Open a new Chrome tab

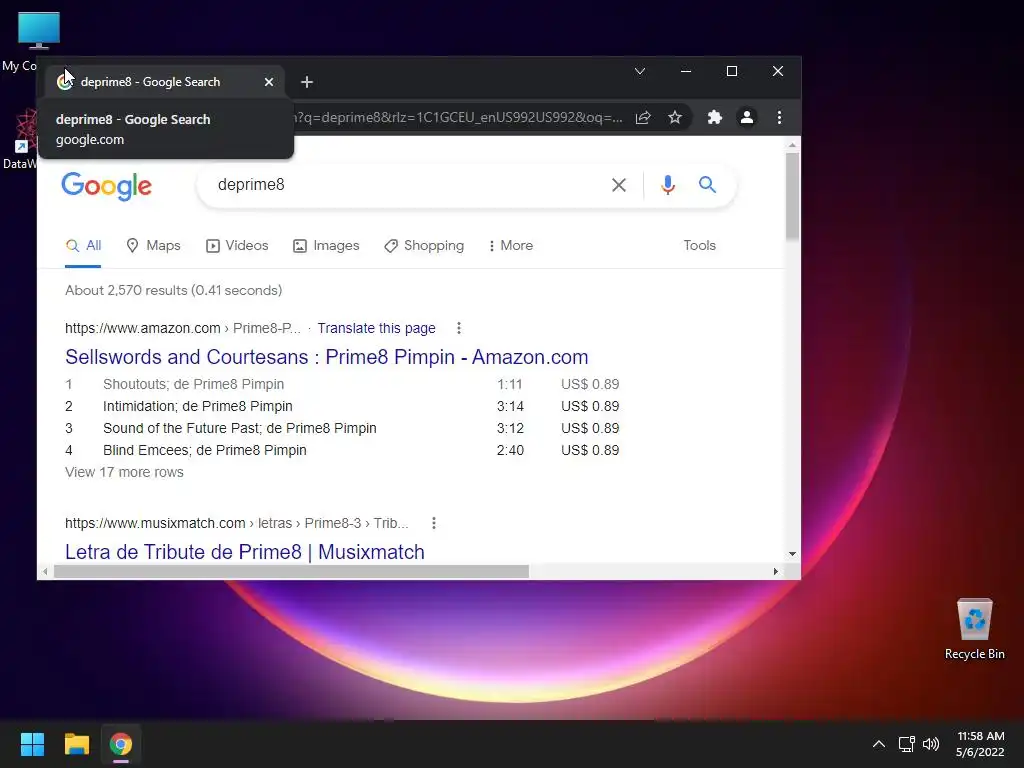(x=307, y=82)
